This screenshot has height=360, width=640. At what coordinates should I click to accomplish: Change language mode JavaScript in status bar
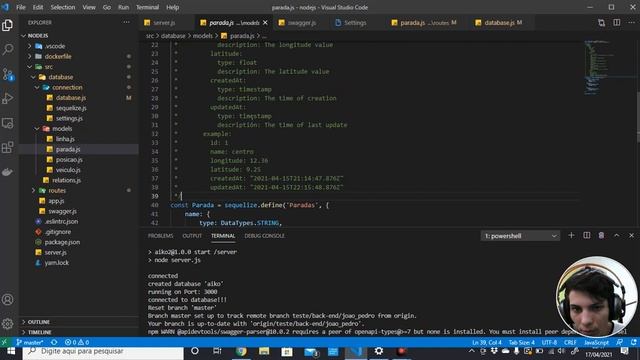(596, 342)
